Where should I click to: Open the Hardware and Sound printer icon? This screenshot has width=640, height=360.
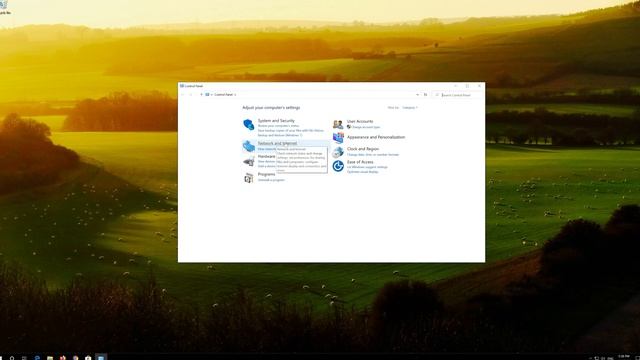tap(249, 162)
